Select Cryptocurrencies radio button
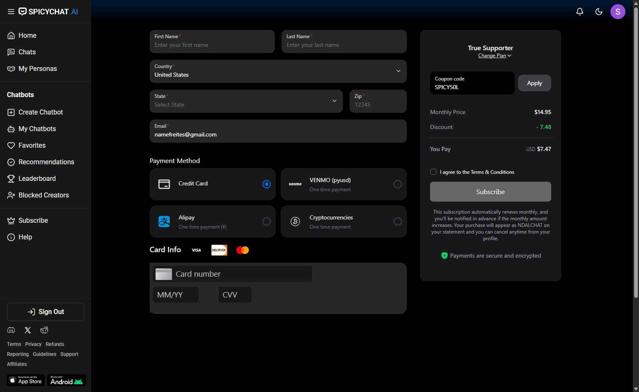 pos(397,221)
